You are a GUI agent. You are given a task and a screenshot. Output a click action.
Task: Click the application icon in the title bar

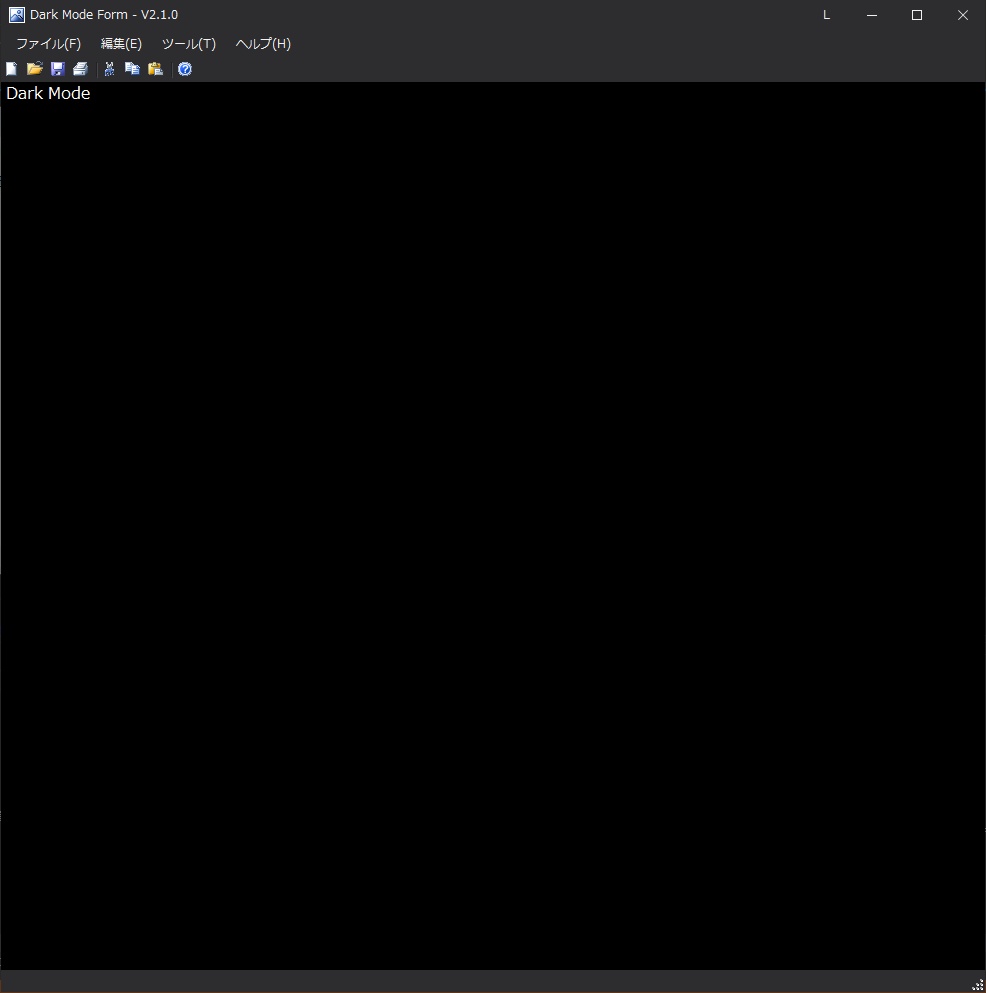coord(15,14)
